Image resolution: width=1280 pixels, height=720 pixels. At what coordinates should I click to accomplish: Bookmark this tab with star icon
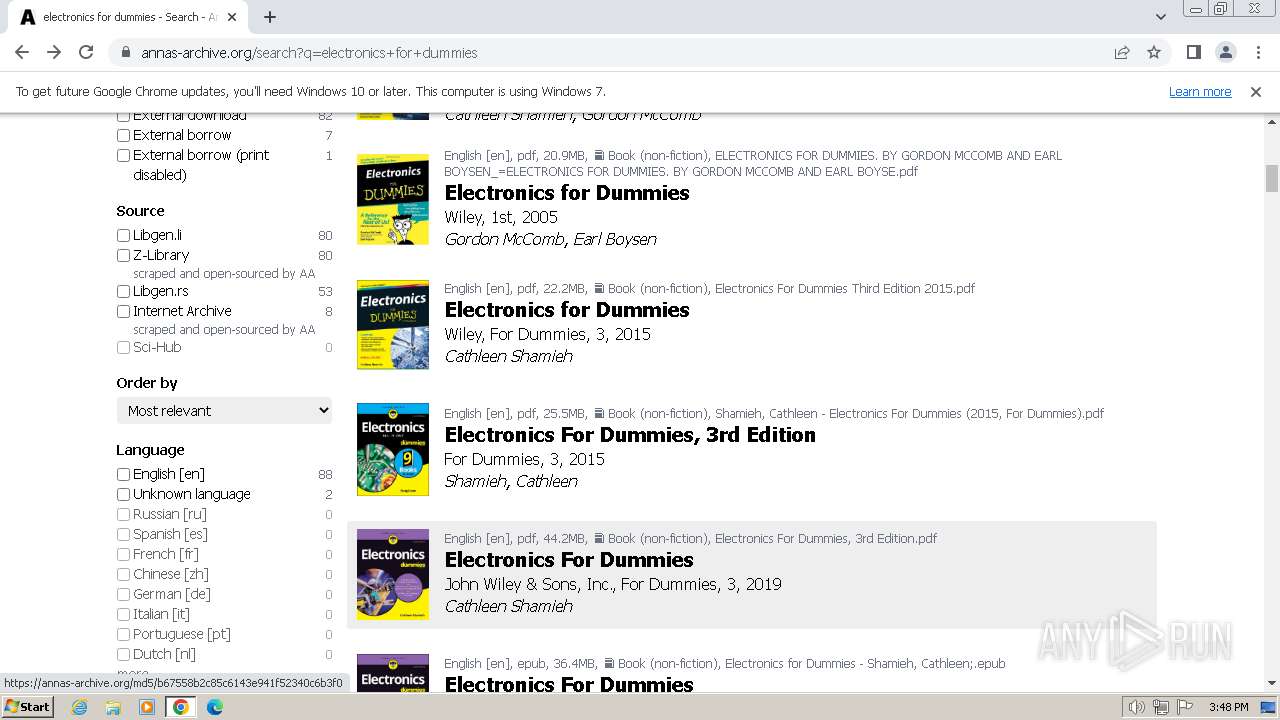(1154, 52)
